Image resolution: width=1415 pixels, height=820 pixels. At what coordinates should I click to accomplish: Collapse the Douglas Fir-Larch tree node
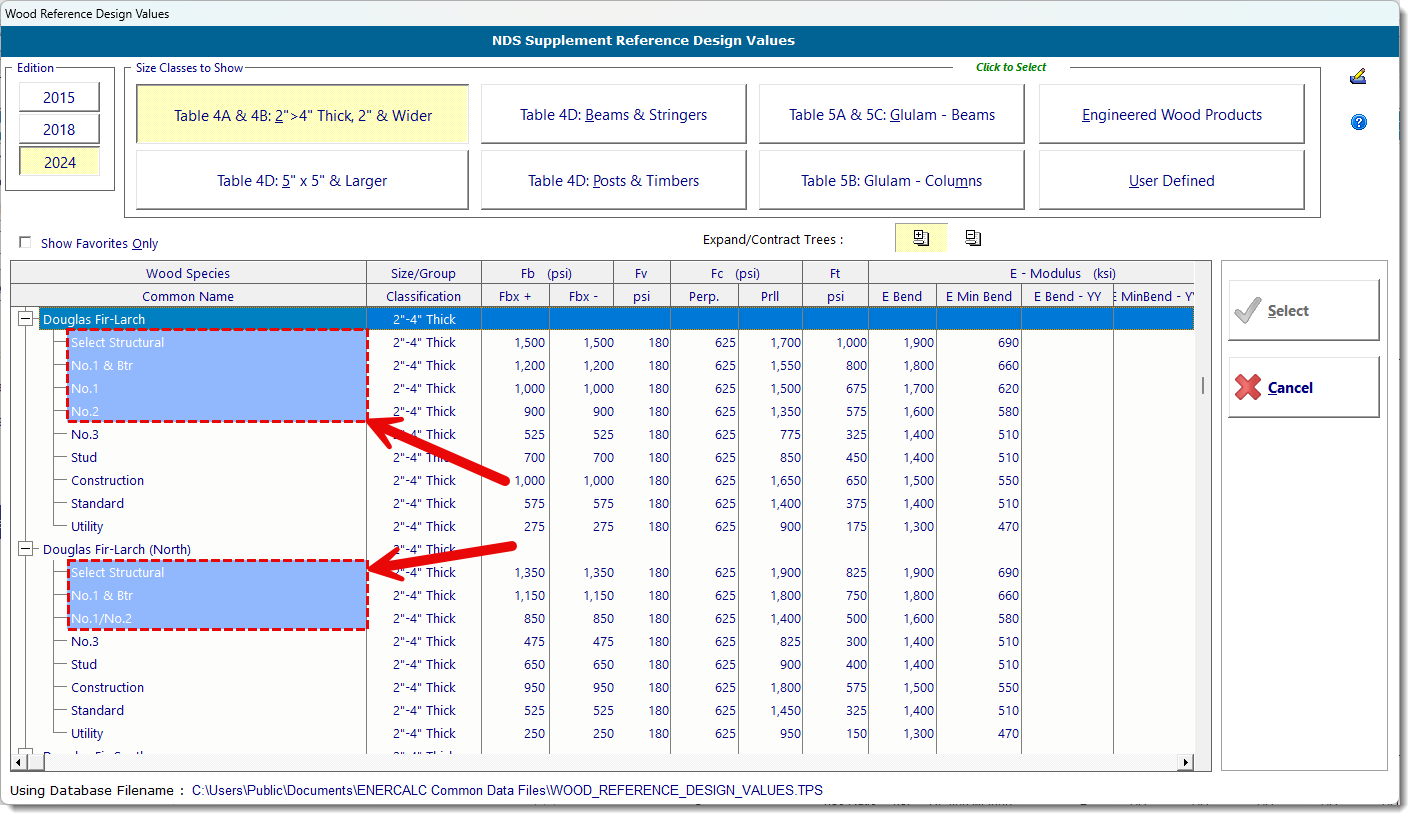point(25,319)
